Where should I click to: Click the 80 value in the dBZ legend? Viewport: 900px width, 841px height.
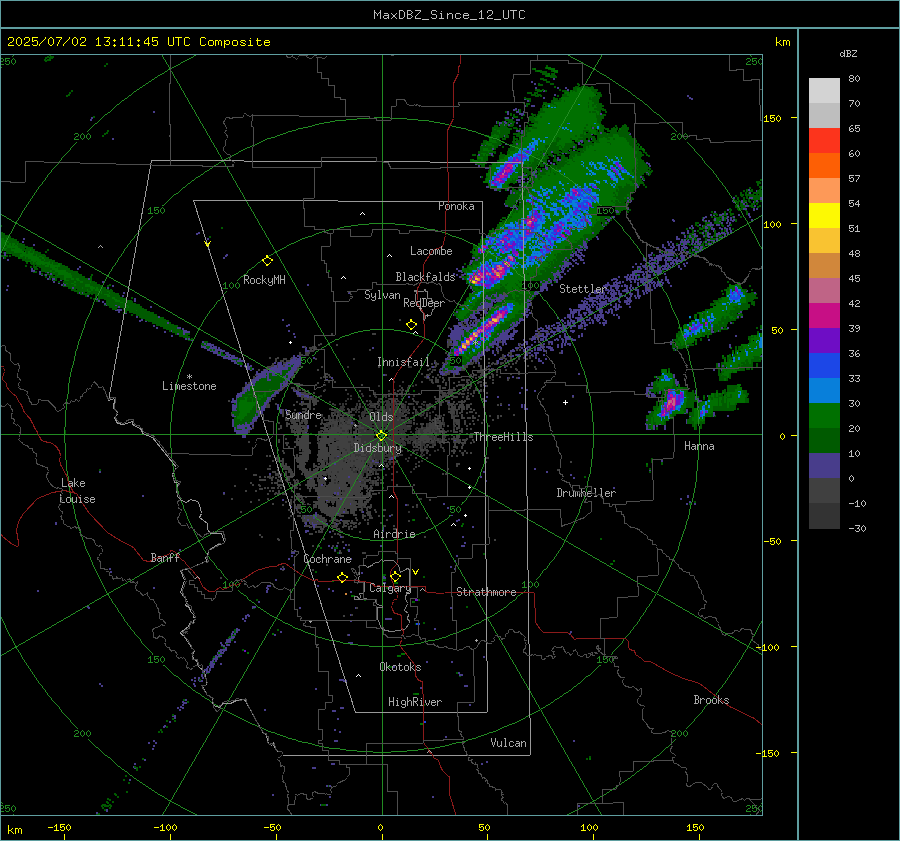coord(854,79)
